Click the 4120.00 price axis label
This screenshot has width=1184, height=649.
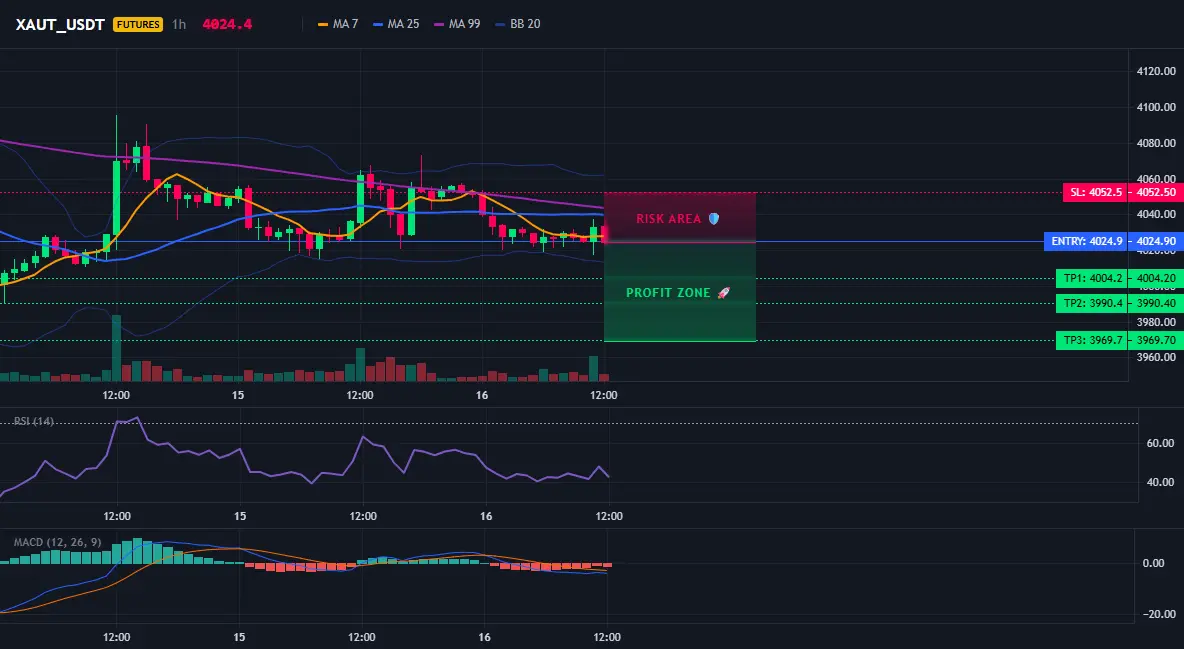[x=1156, y=72]
